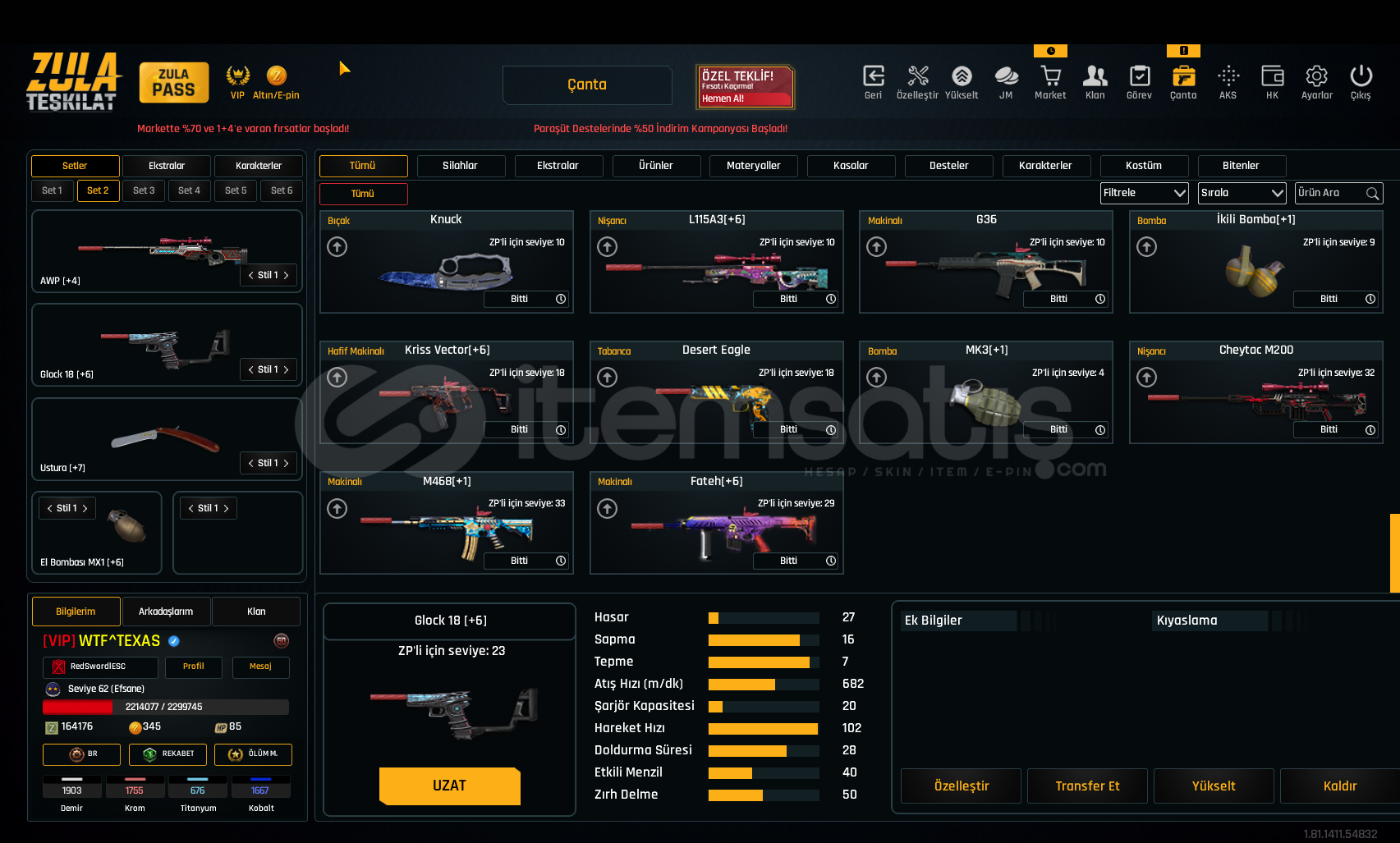
Task: Click the upgrade arrow on G36 card
Action: point(877,246)
